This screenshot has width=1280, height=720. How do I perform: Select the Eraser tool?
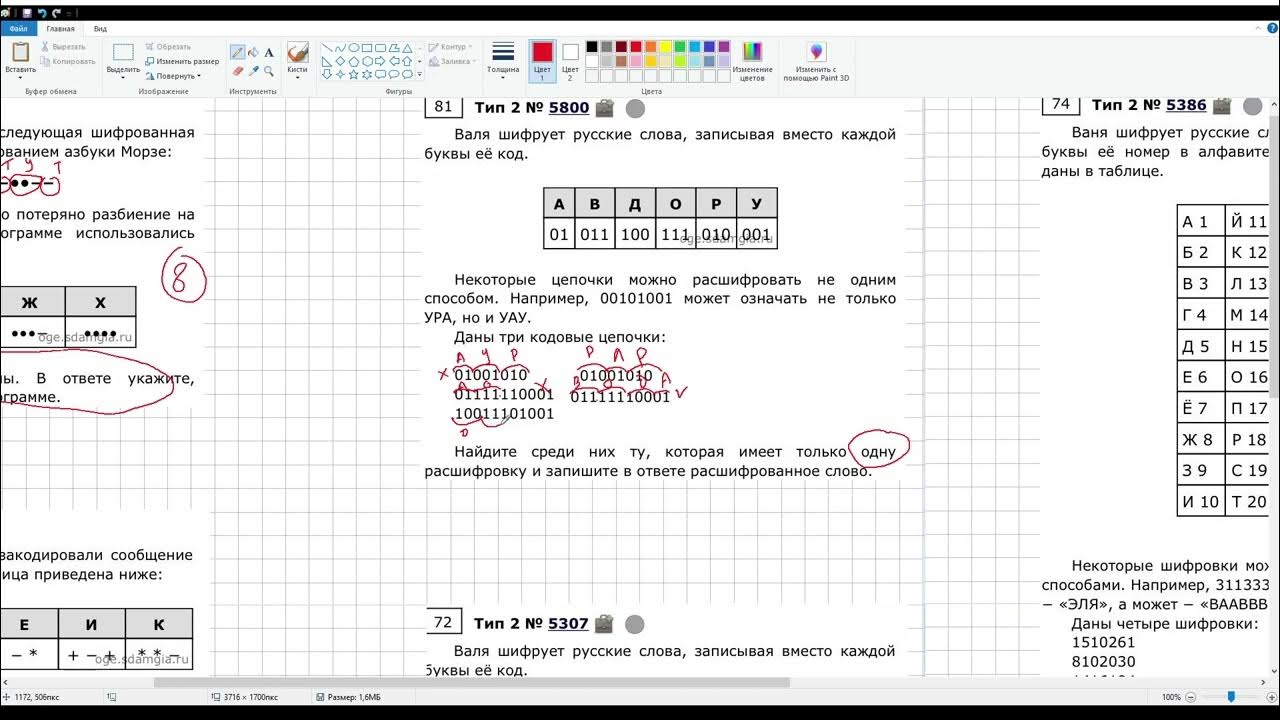[x=238, y=71]
